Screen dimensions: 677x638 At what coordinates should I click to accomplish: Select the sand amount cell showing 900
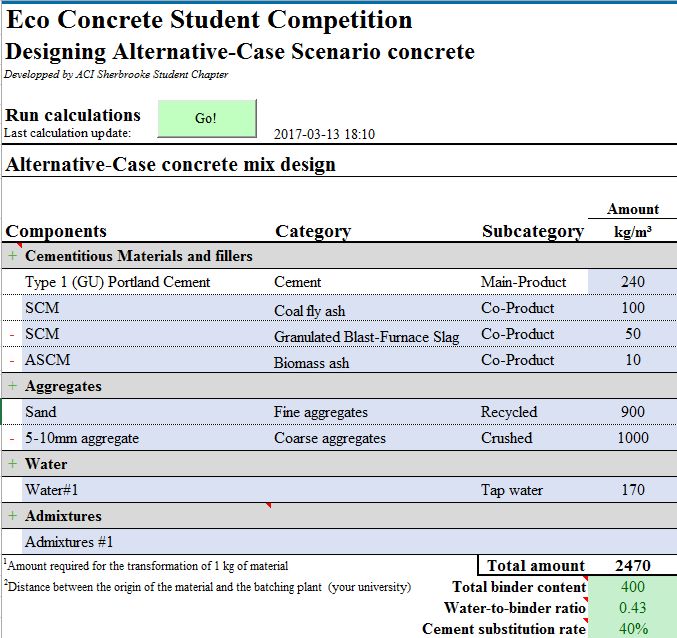coord(632,412)
